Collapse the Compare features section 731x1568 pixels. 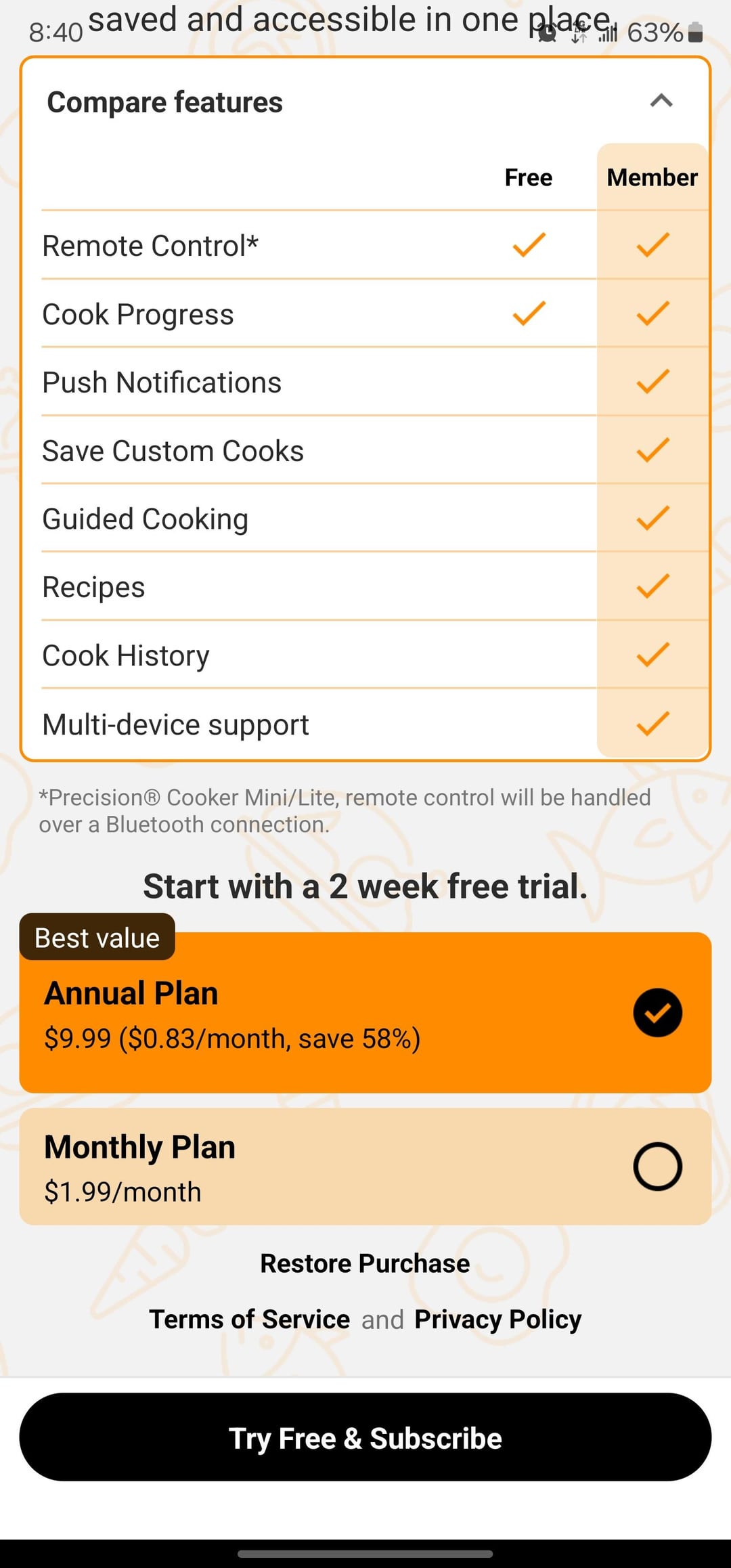661,102
